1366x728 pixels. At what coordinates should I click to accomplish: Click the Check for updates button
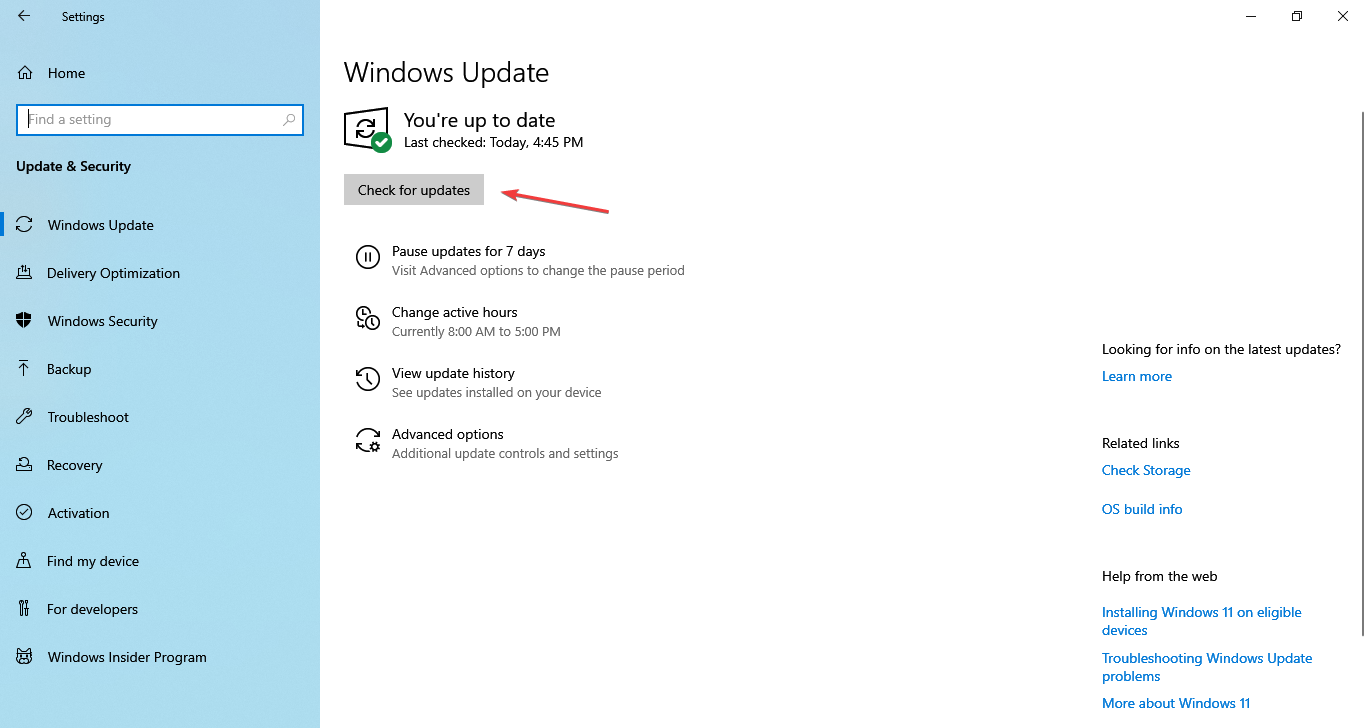click(414, 190)
